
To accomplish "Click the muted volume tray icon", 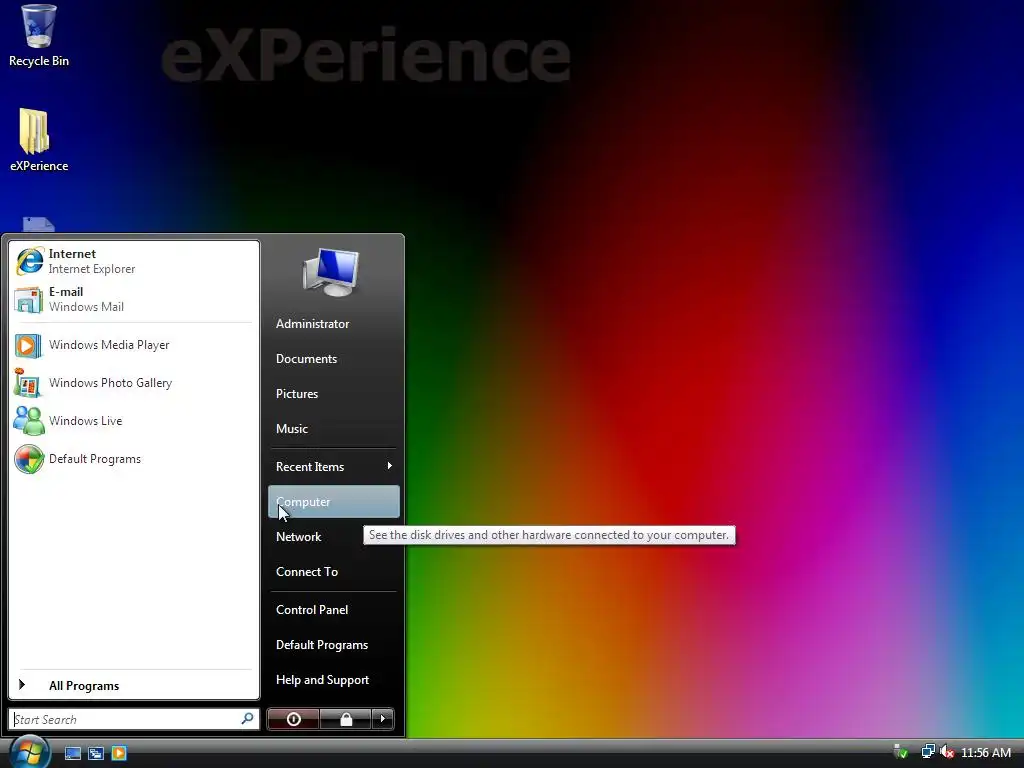I will tap(947, 752).
